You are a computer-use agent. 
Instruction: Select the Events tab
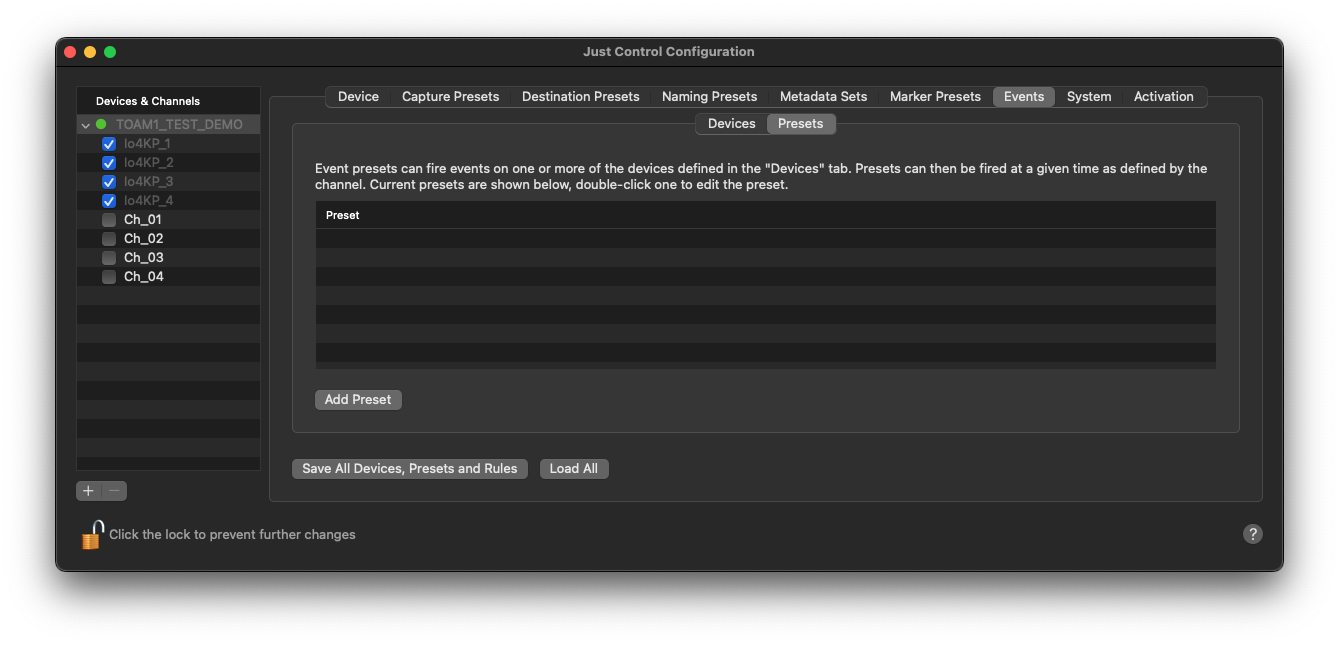click(1024, 97)
